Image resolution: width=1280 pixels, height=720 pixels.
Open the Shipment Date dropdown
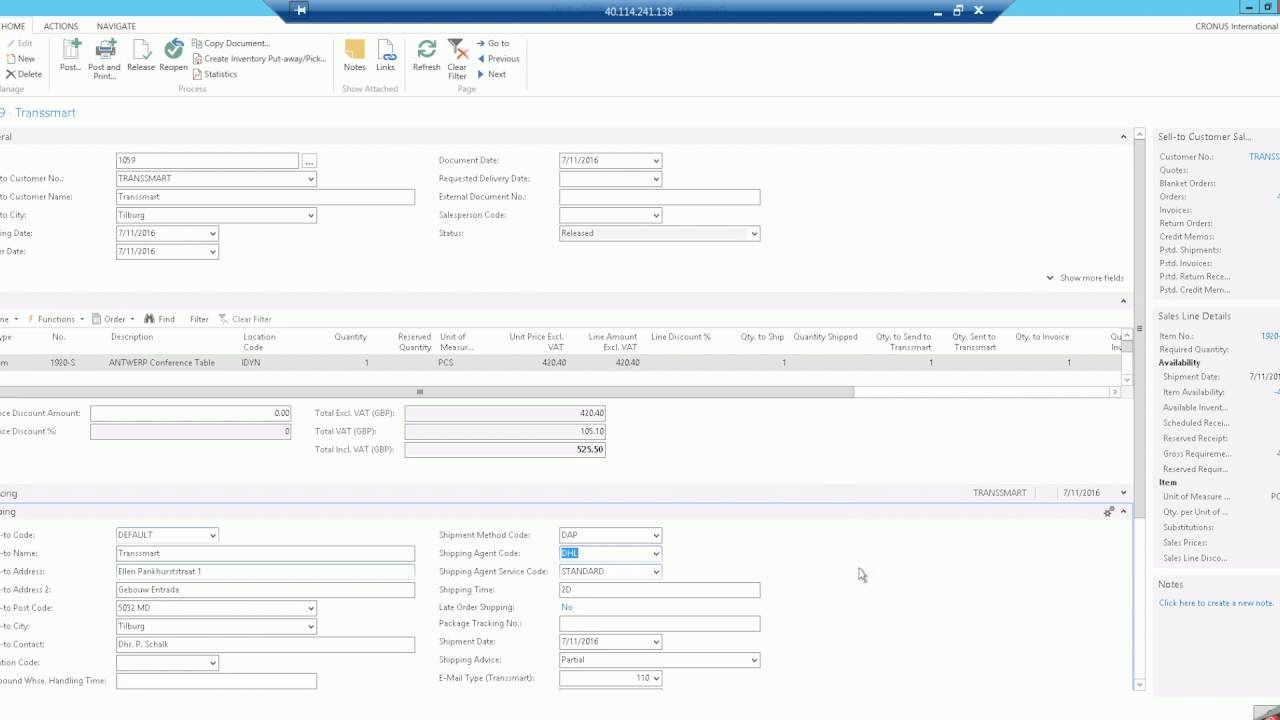(656, 642)
